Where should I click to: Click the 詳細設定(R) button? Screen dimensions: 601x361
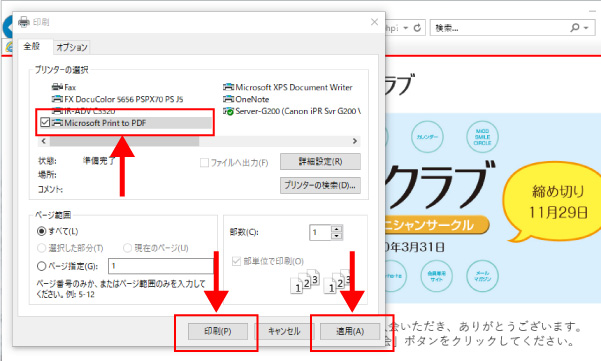click(320, 161)
